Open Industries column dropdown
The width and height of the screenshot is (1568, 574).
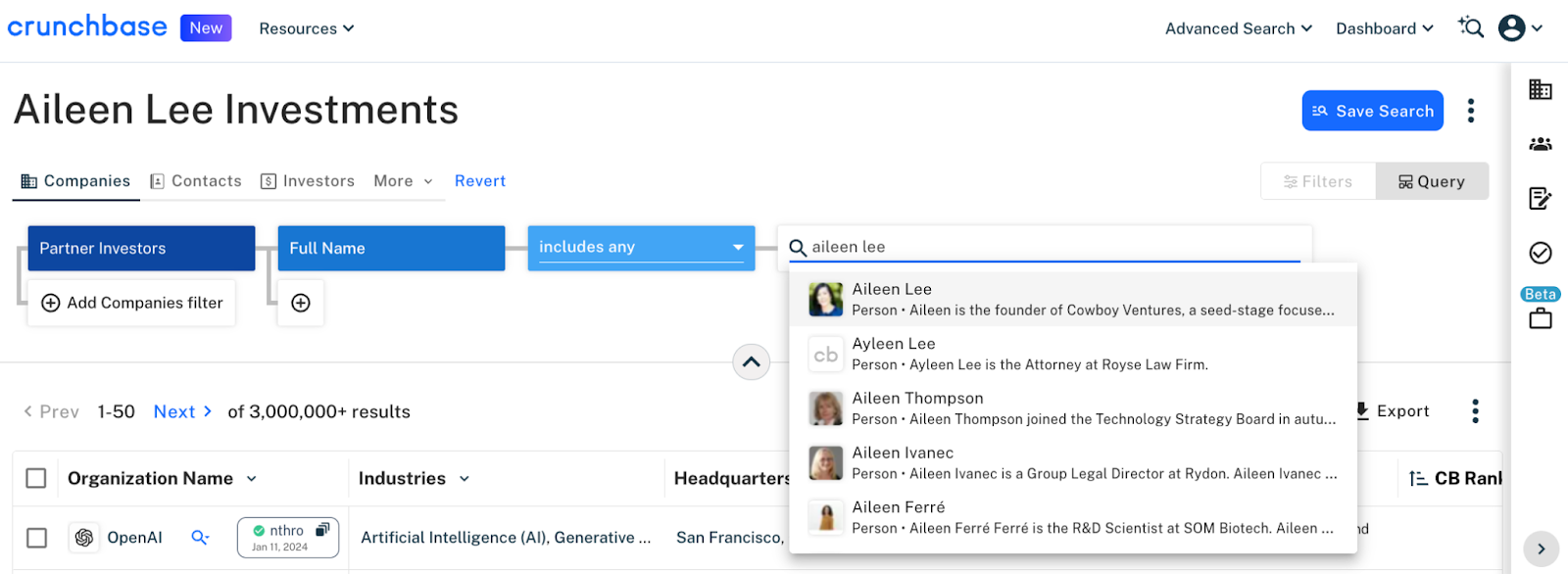tap(465, 478)
